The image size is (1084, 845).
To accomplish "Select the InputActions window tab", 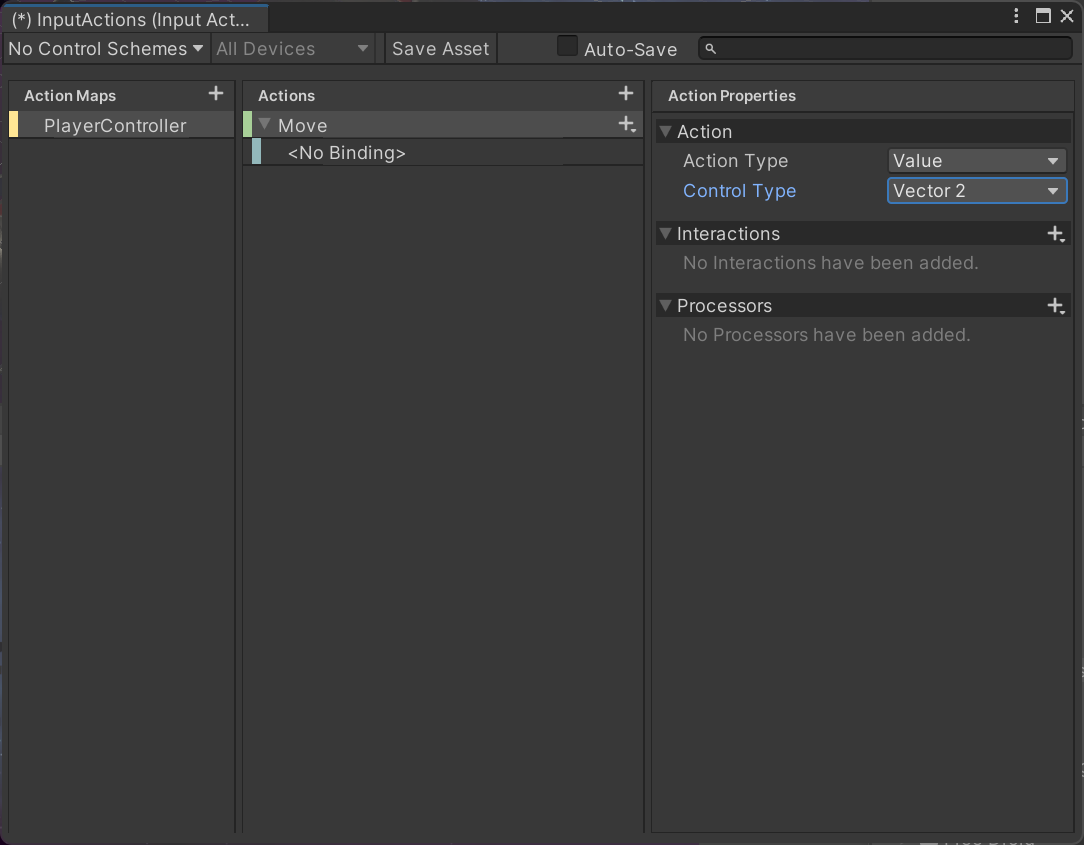I will point(136,19).
